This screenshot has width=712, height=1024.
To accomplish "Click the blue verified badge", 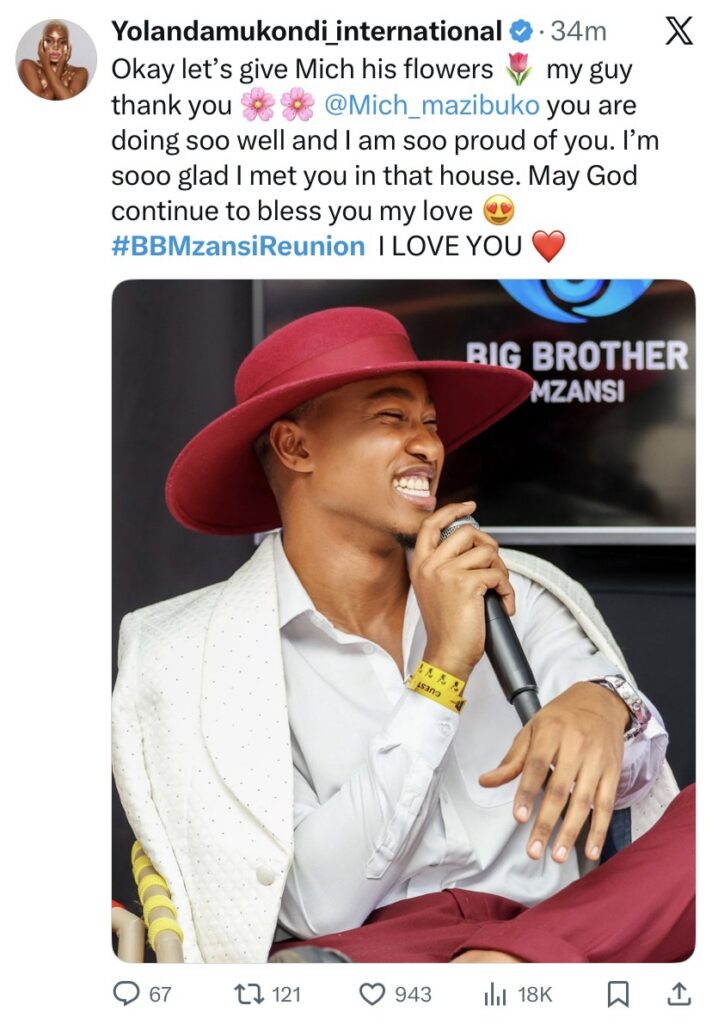I will [520, 32].
